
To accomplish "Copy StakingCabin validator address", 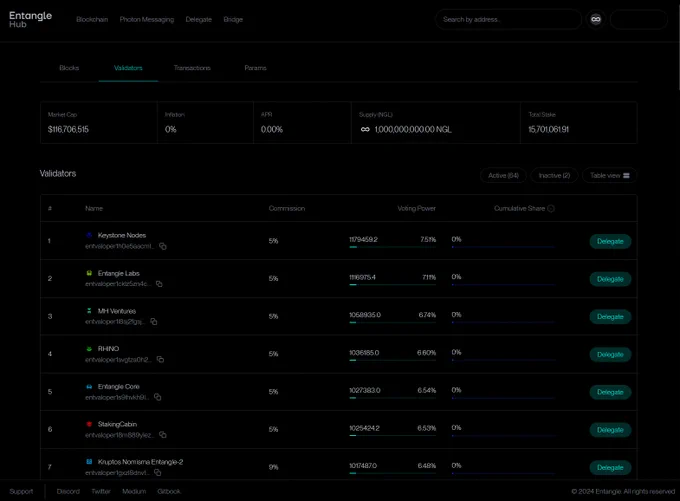I will tap(163, 435).
